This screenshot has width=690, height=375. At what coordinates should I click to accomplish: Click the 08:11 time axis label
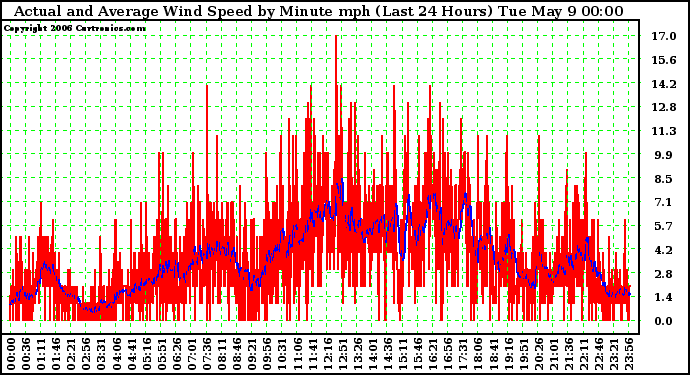221,354
